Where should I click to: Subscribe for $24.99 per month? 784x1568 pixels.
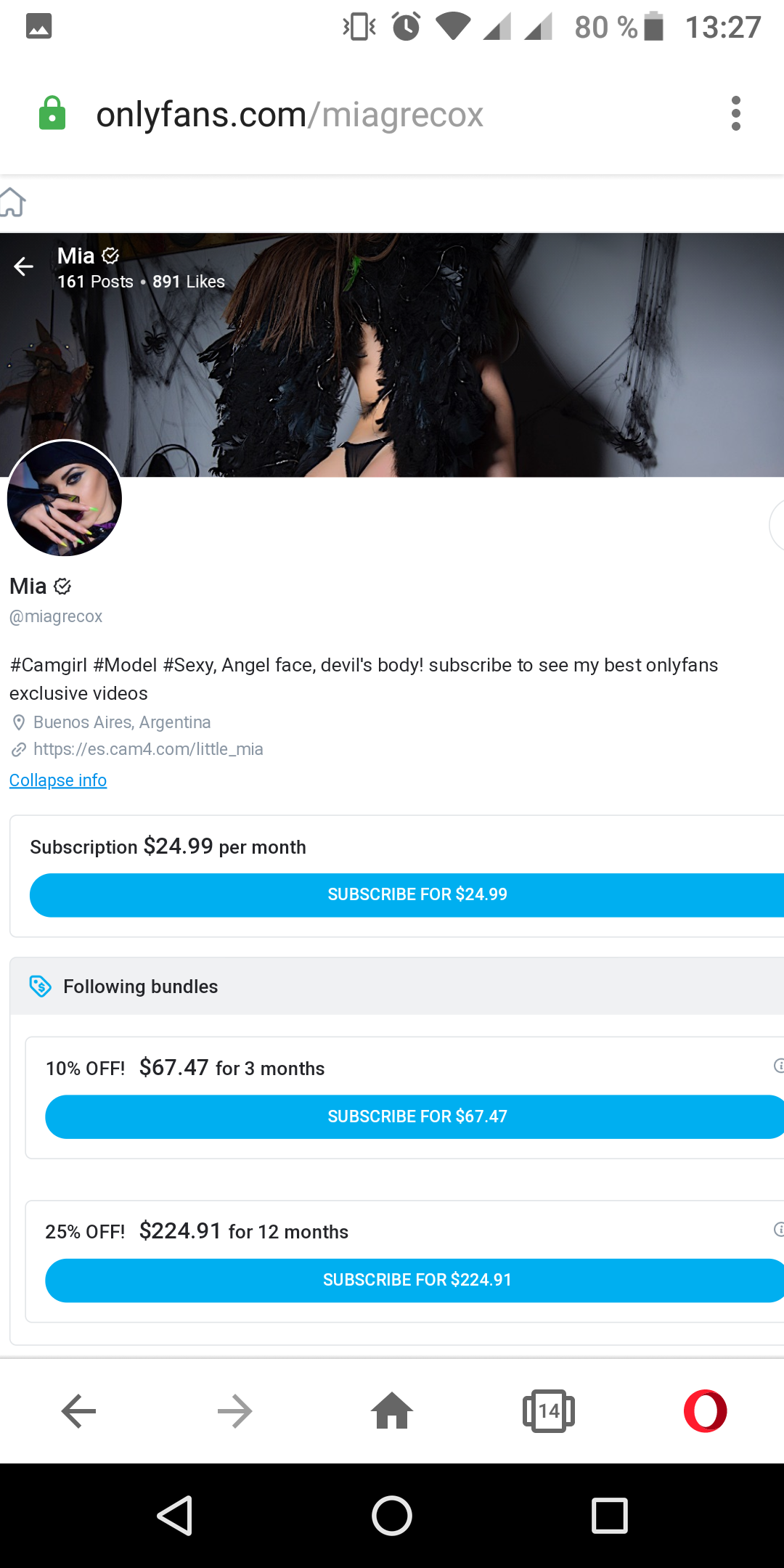pyautogui.click(x=417, y=895)
